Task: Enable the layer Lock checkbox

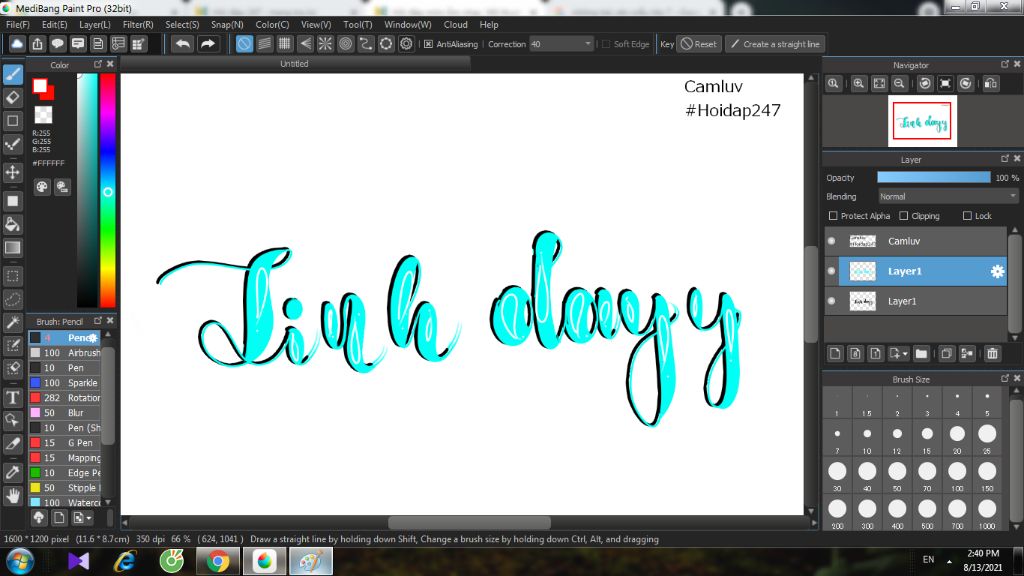Action: pyautogui.click(x=967, y=216)
